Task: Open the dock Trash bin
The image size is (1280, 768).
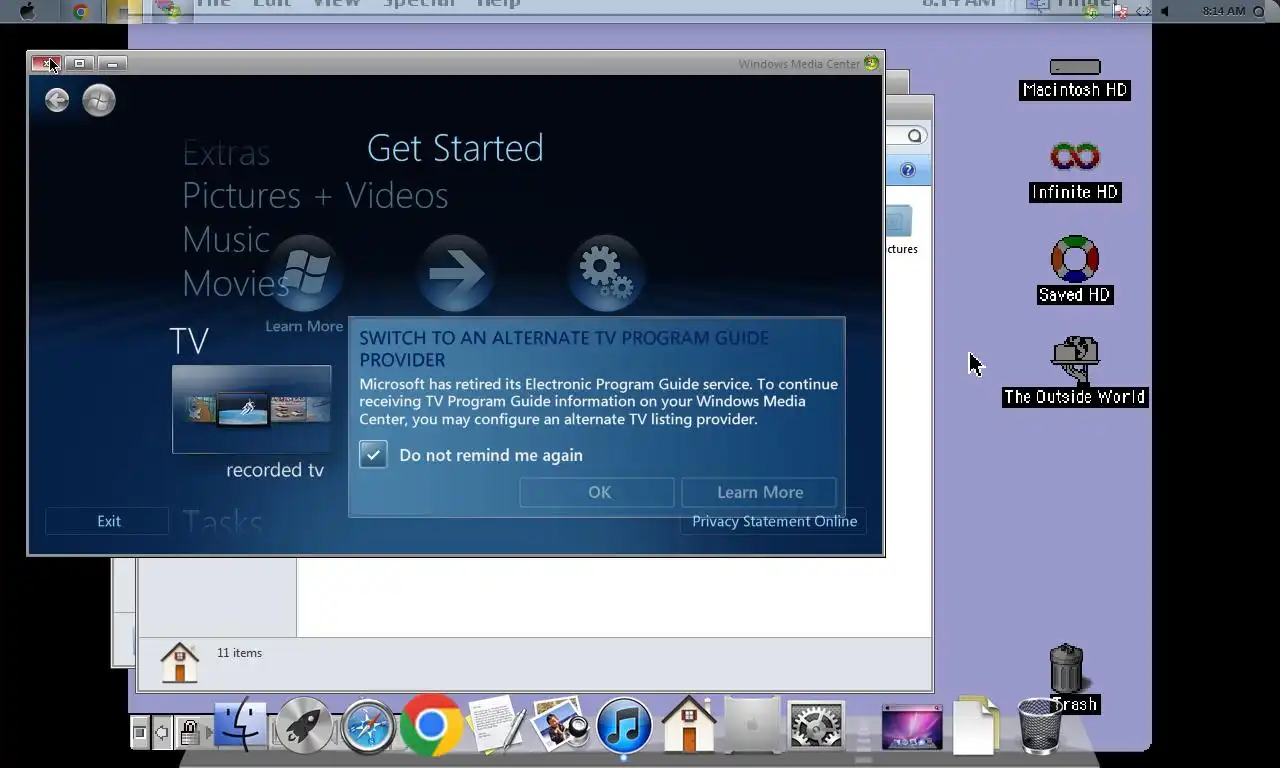Action: 1040,725
